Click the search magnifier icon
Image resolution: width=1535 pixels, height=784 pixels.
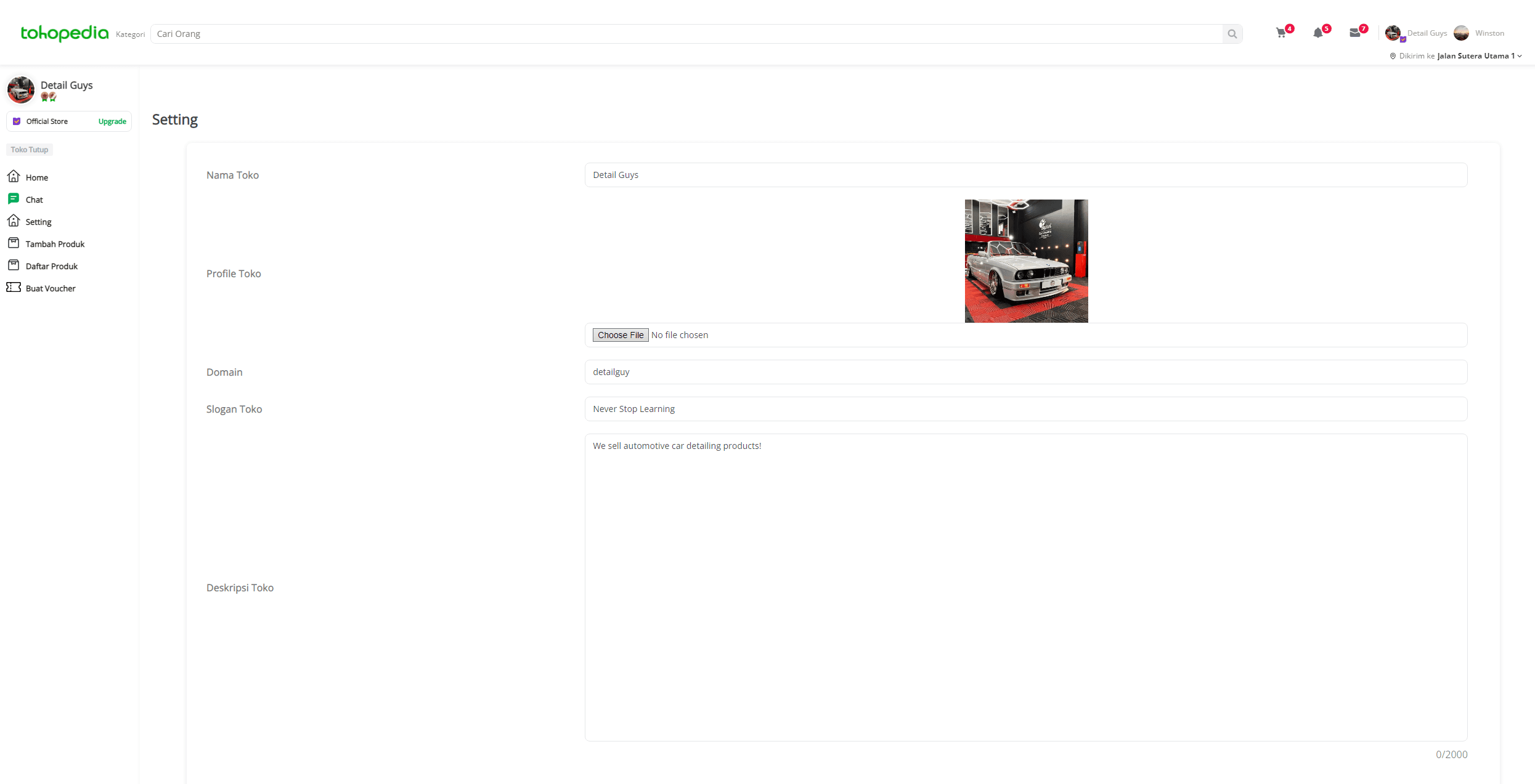(1231, 33)
